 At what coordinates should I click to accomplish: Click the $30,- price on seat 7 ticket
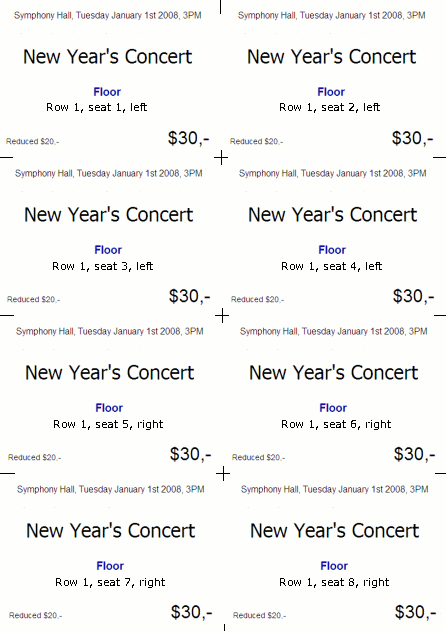(191, 612)
